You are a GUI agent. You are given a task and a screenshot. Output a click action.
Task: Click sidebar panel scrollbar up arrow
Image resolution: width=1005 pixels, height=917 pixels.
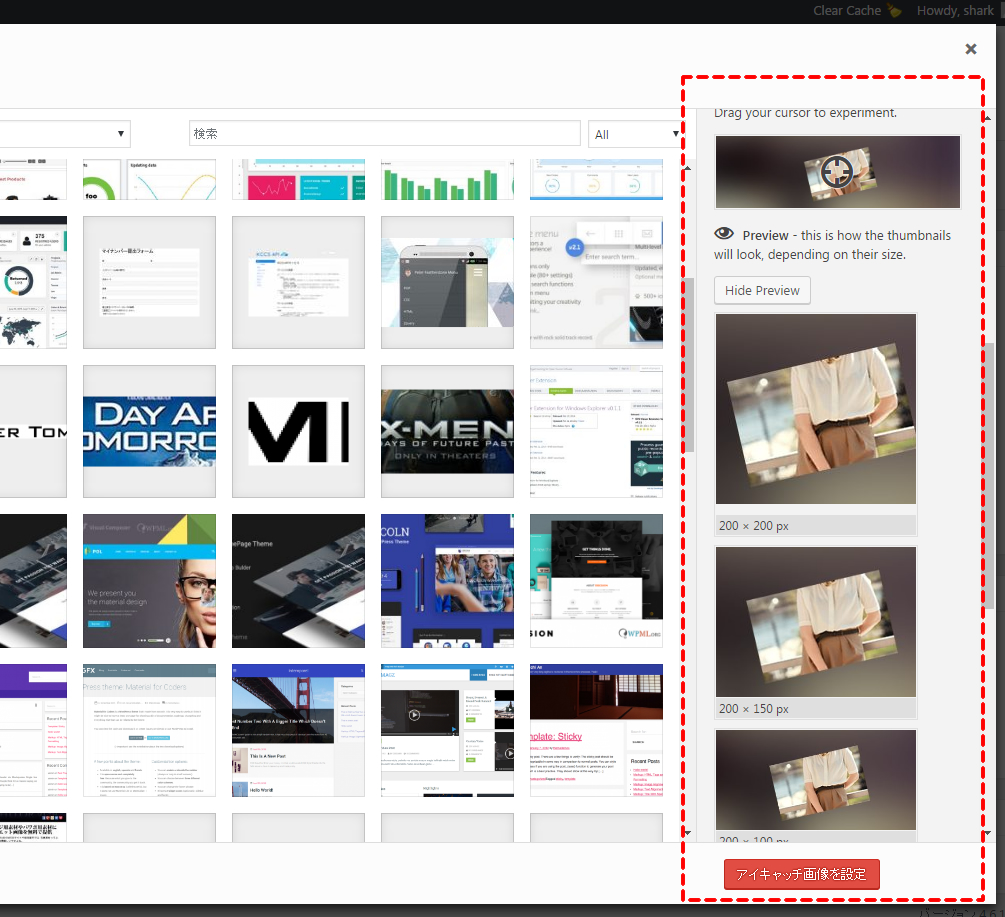(988, 118)
